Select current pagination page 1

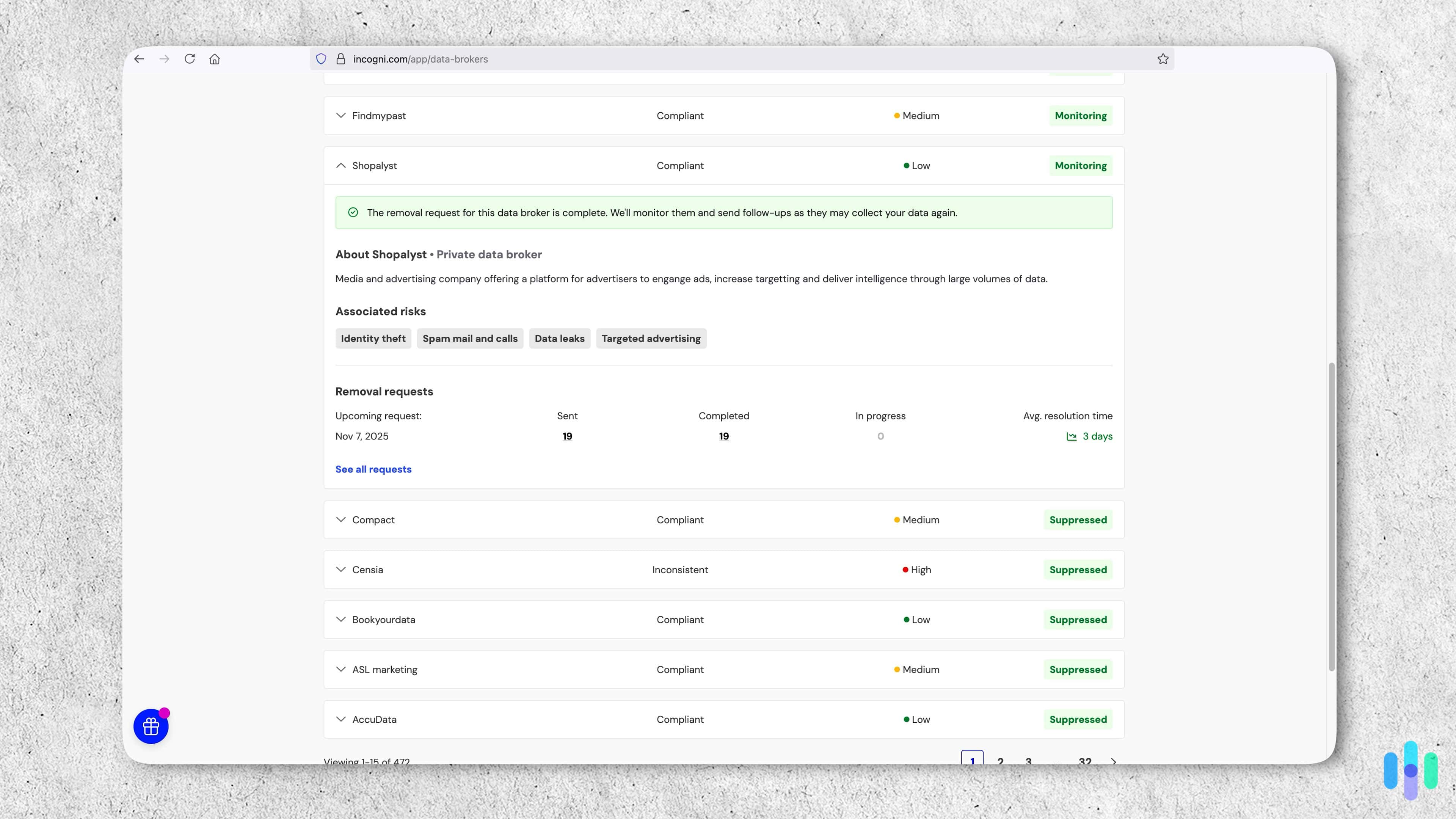coord(972,758)
